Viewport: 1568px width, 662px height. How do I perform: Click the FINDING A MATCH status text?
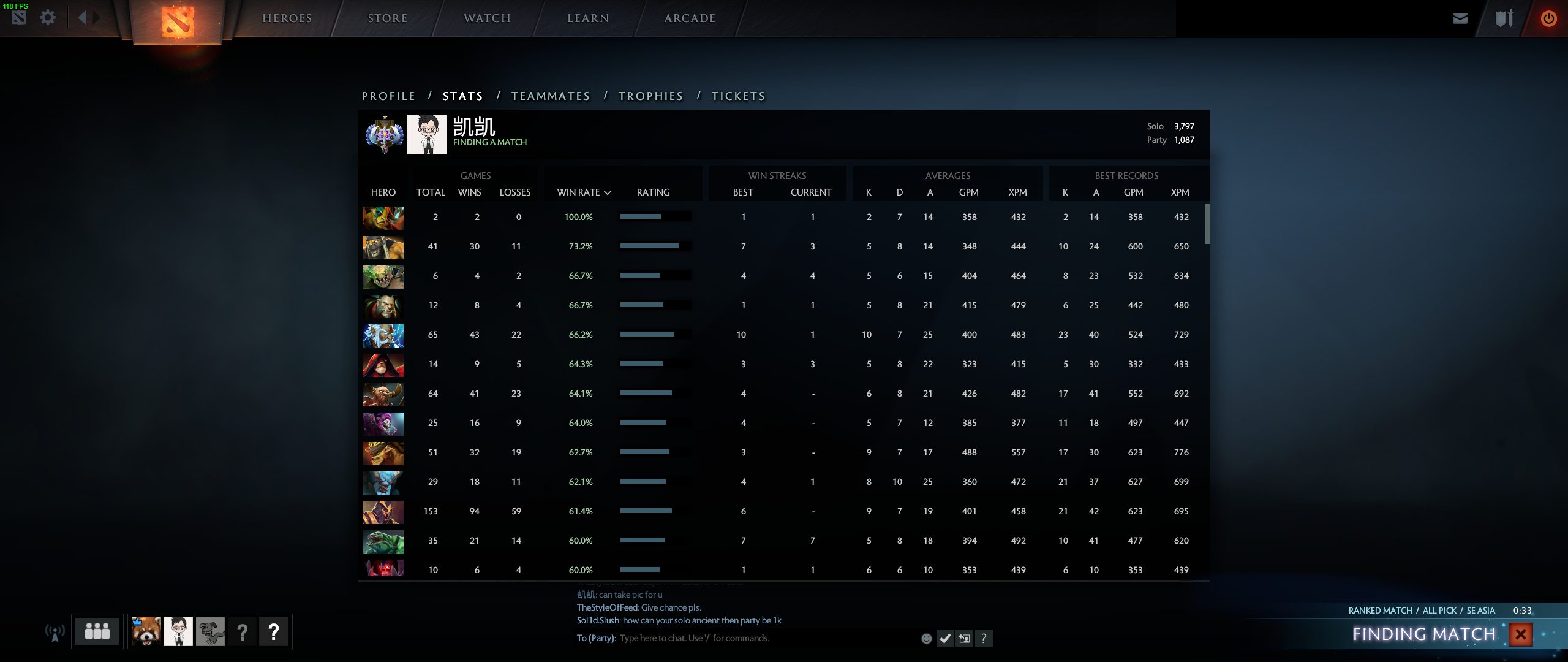(x=490, y=142)
